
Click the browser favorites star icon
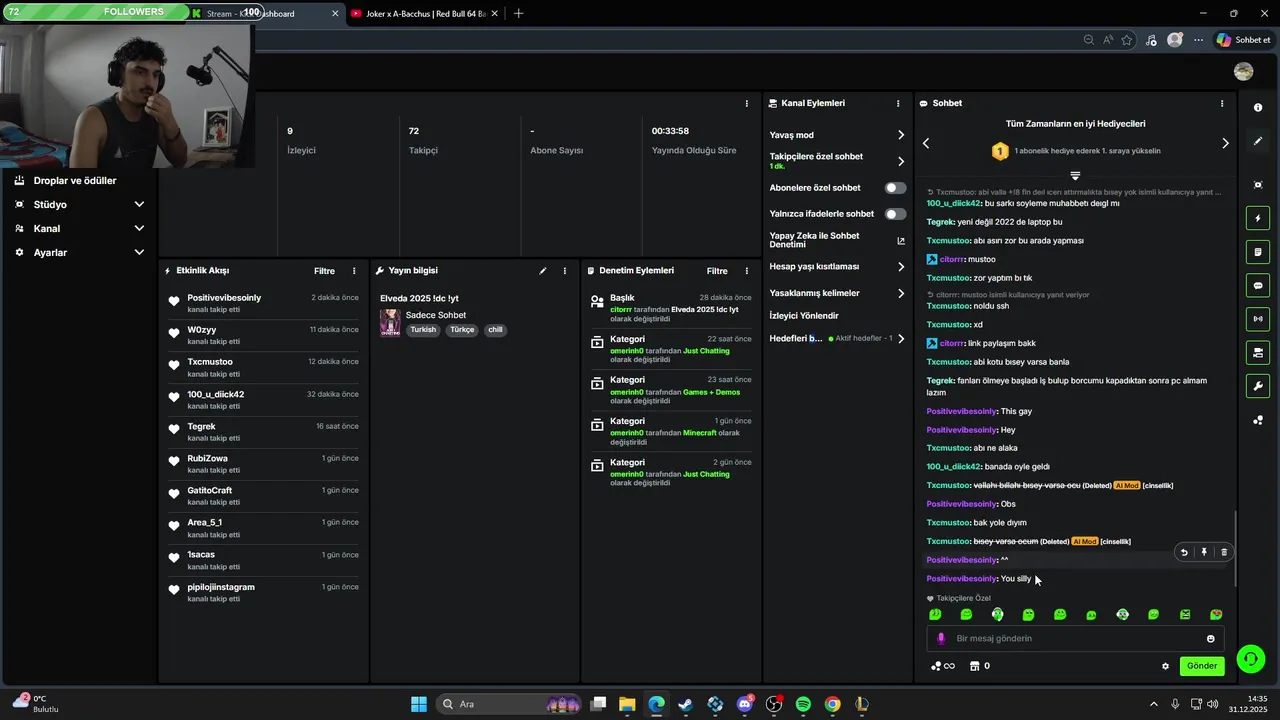pos(1127,40)
